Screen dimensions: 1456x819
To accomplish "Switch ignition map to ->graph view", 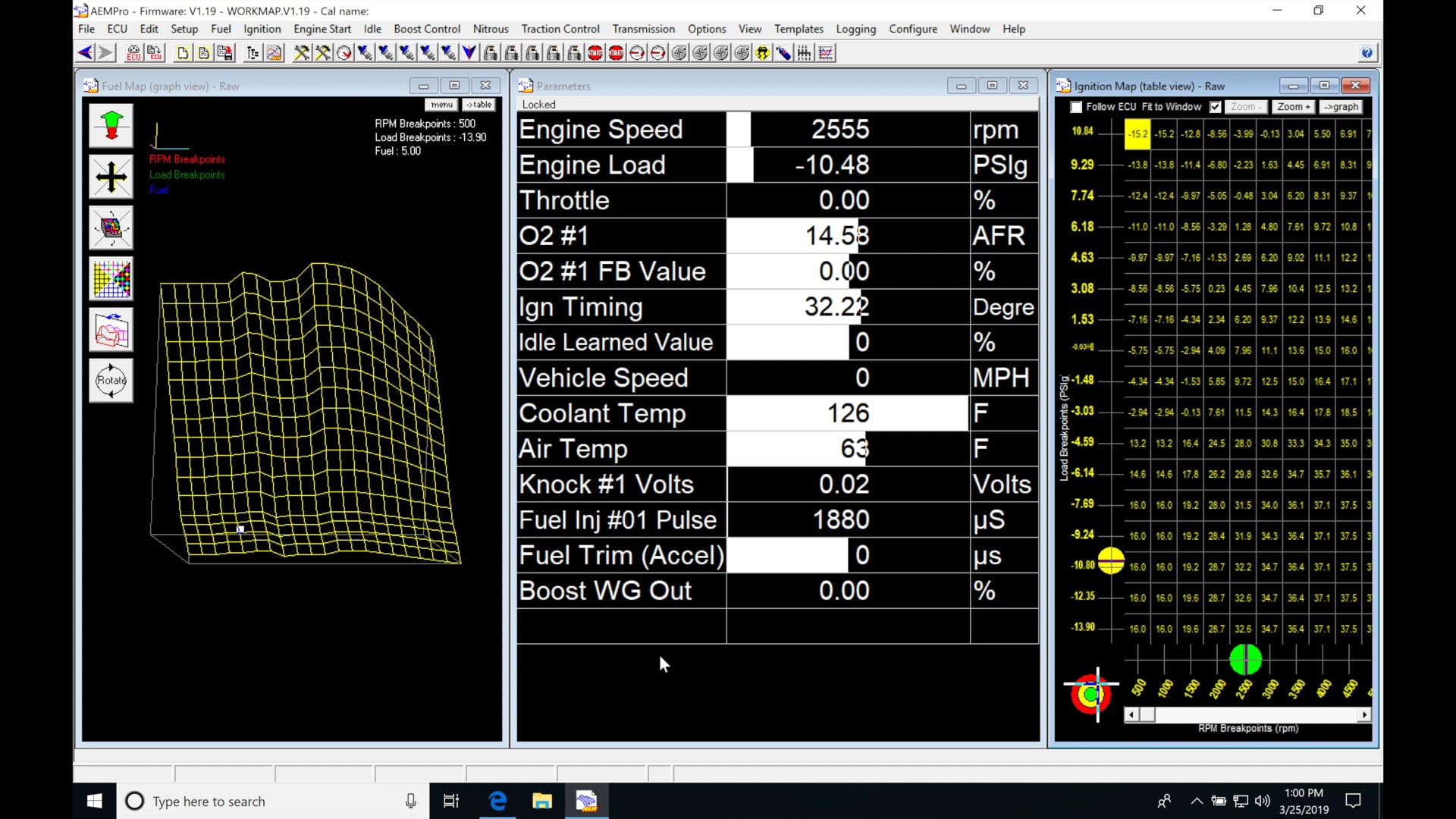I will click(x=1341, y=107).
